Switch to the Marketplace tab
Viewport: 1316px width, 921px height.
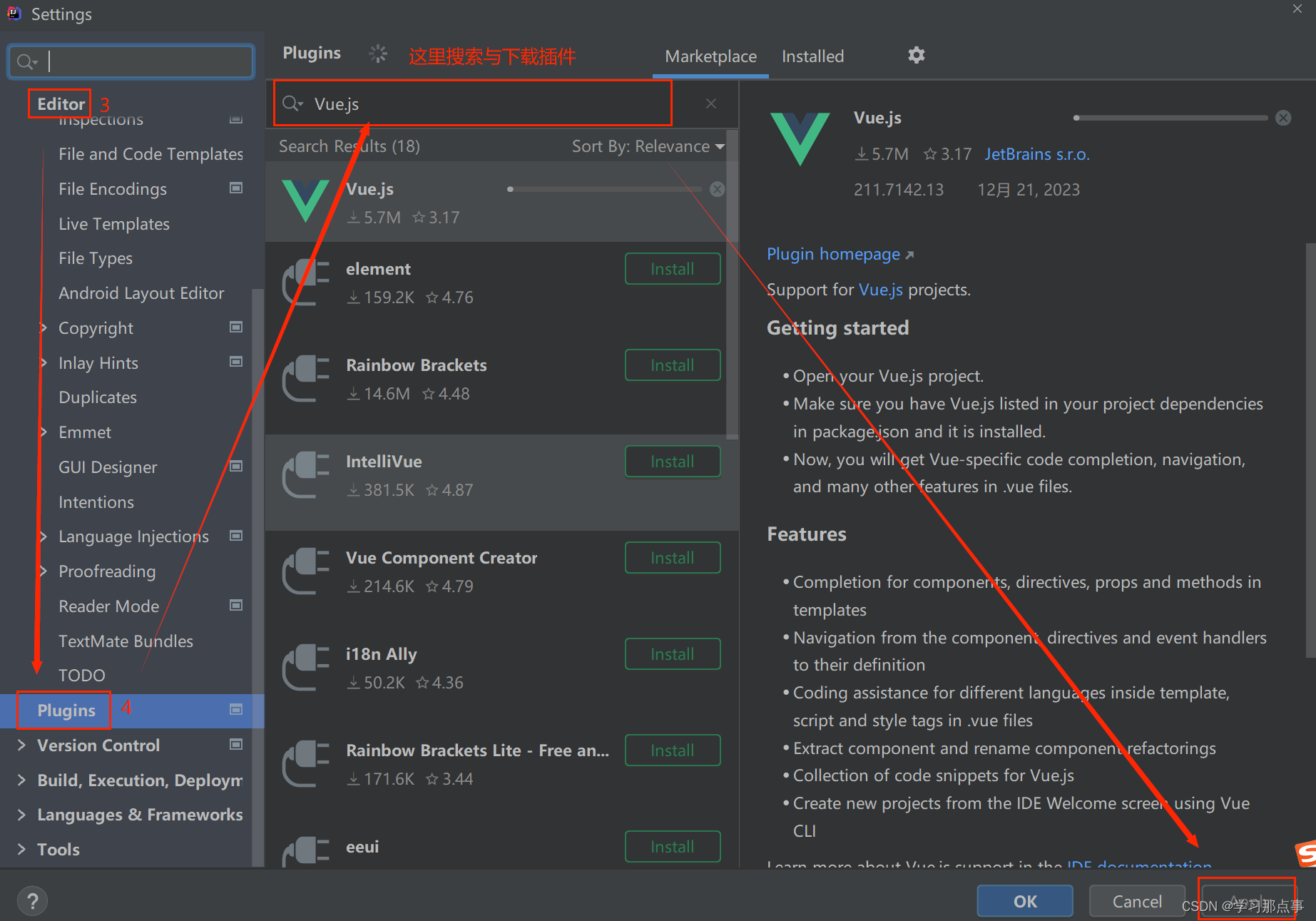[x=710, y=56]
